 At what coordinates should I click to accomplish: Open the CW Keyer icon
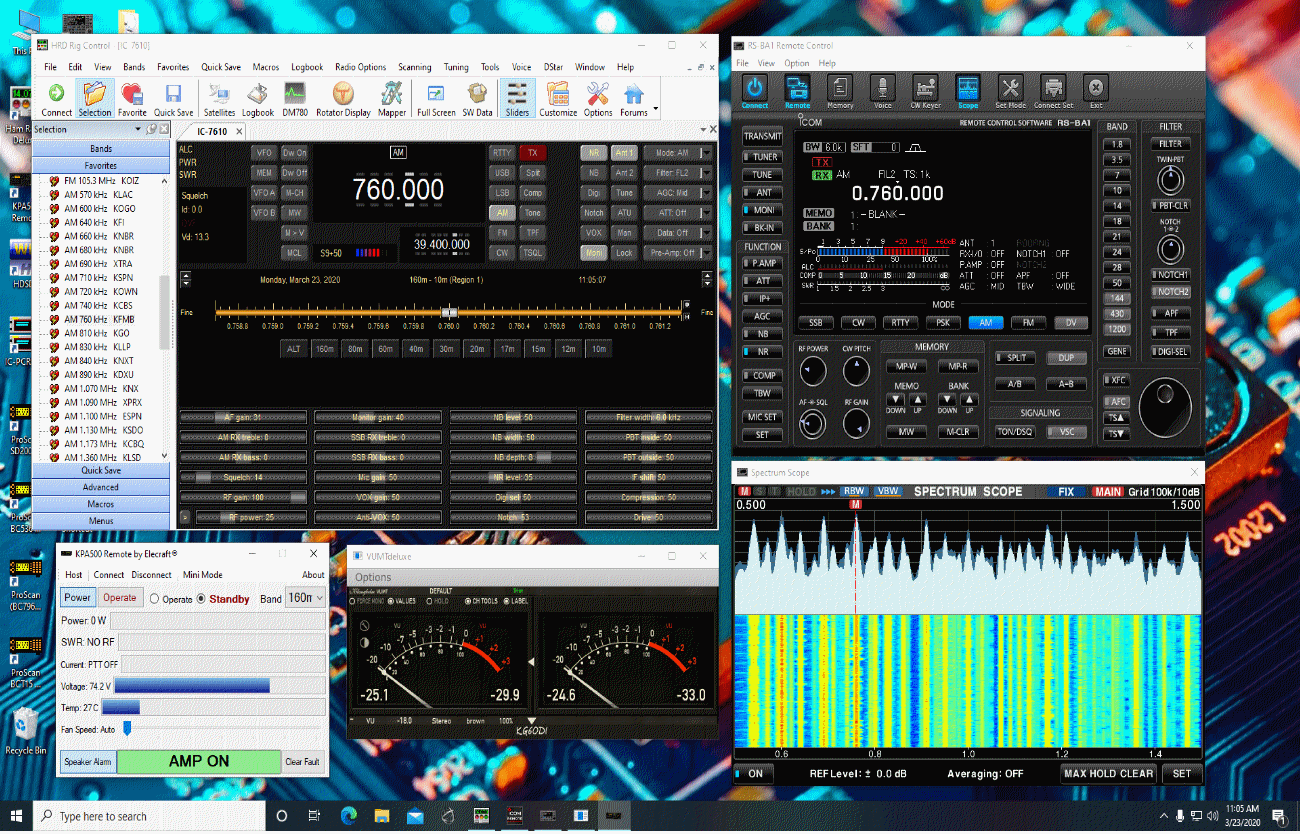[x=925, y=91]
